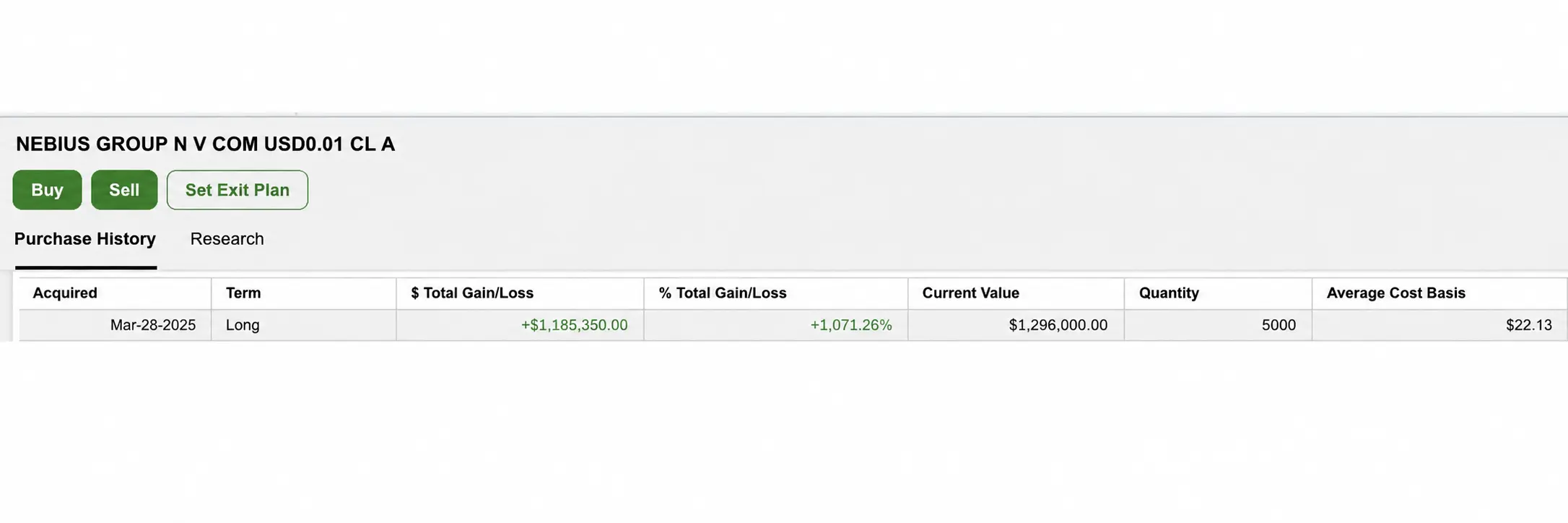Click the Mar-28-2025 acquired date cell
1568x523 pixels.
point(153,325)
